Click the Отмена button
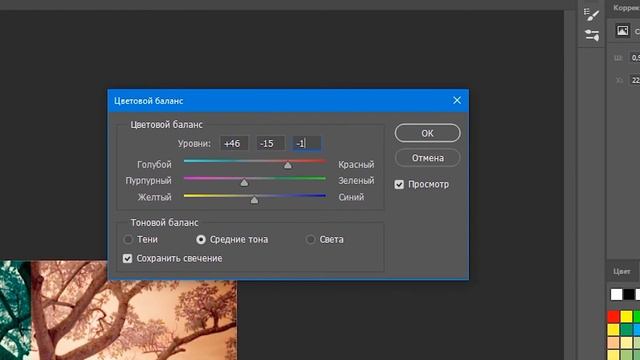640x360 pixels. tap(427, 158)
